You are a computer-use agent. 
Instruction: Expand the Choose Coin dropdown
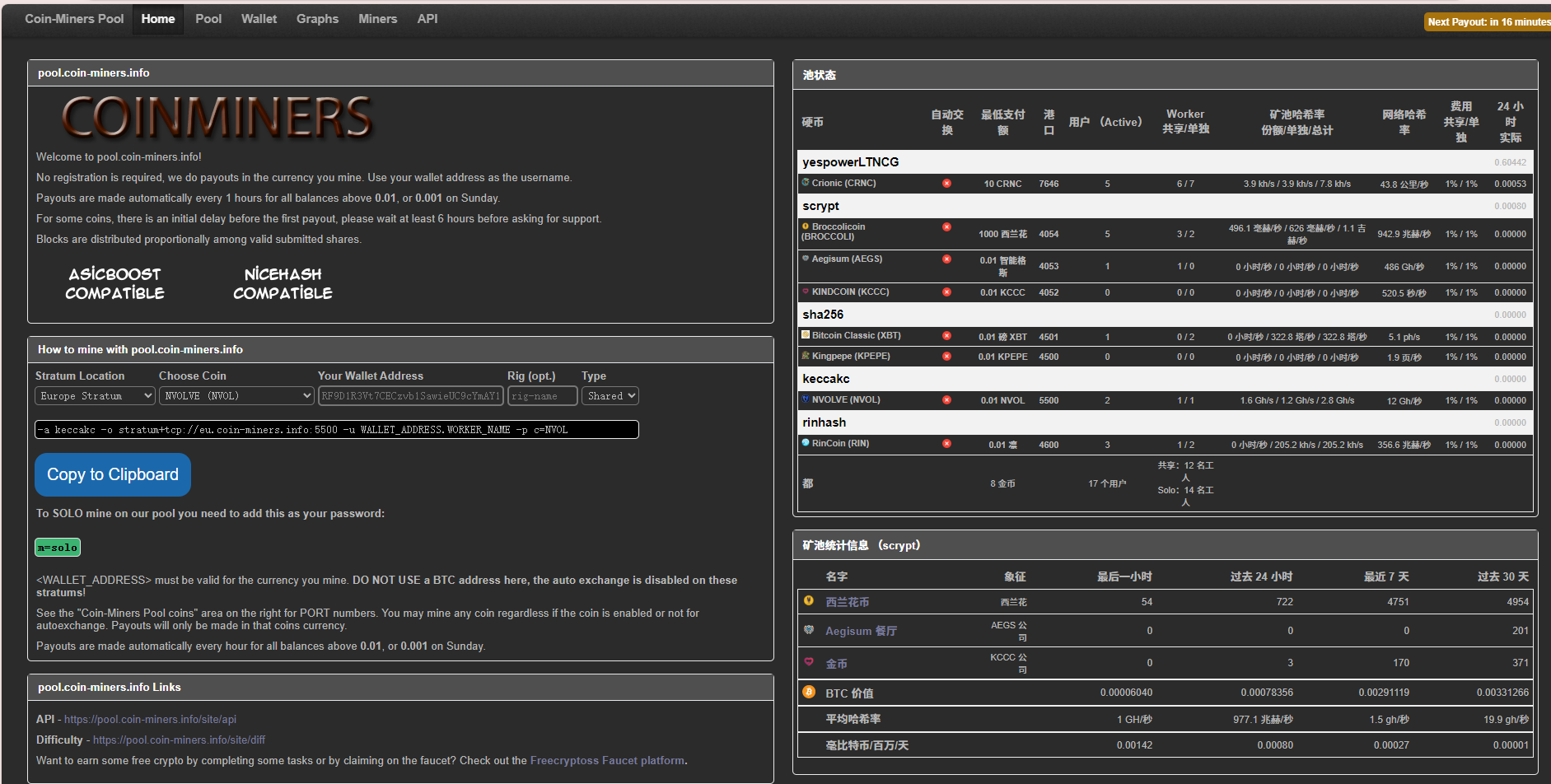click(x=236, y=396)
